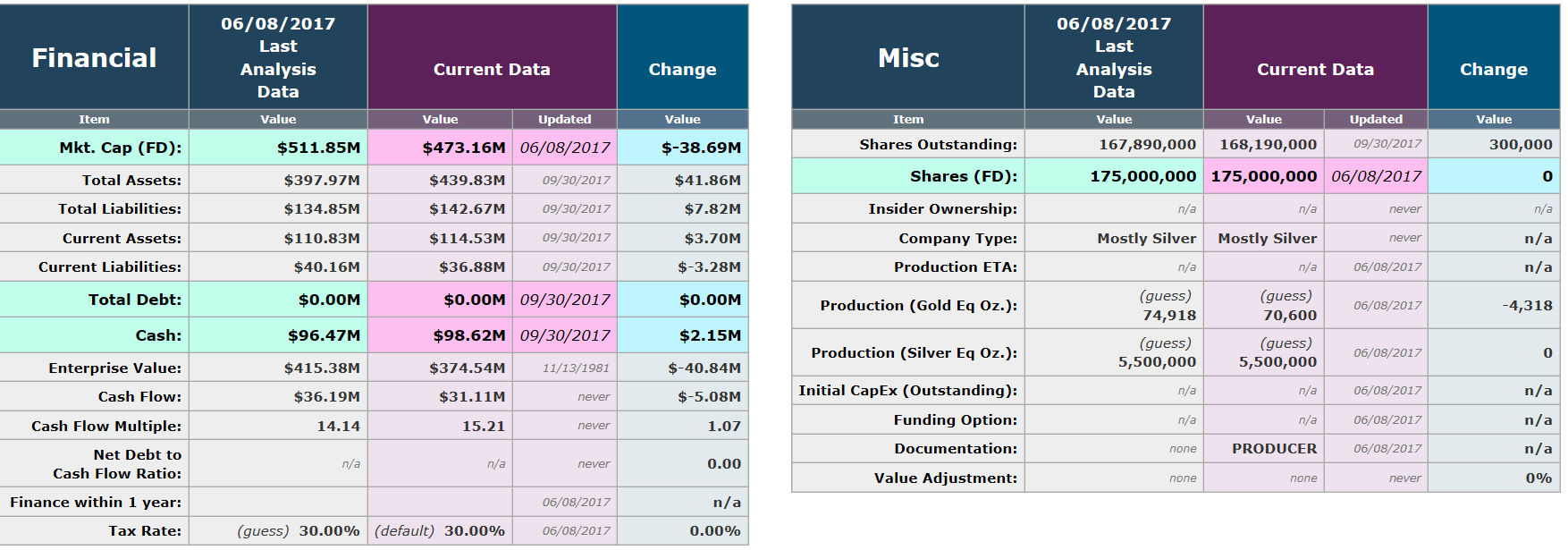
Task: Select the Mkt. Cap (FD) current value $473.16M
Action: pos(463,148)
